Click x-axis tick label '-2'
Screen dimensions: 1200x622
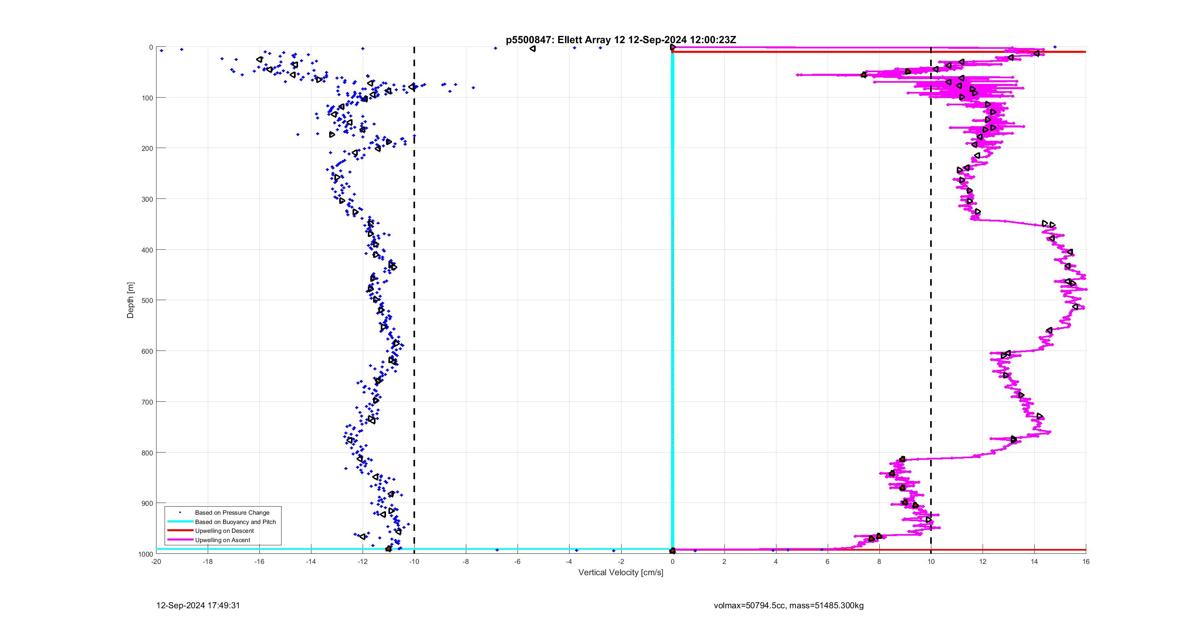click(x=621, y=561)
